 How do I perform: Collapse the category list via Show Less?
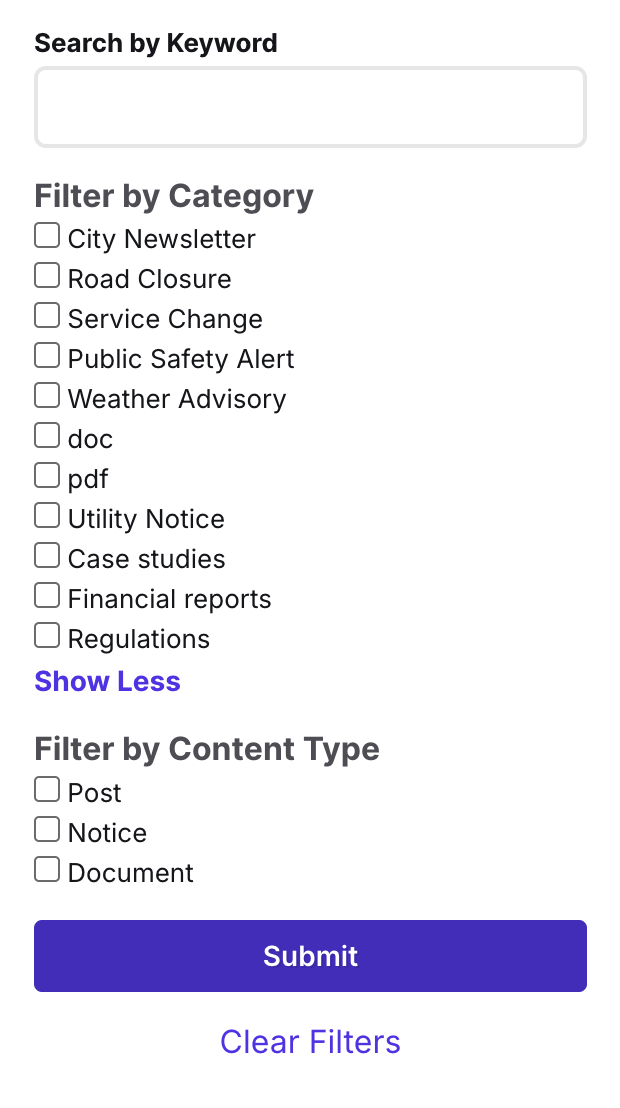pyautogui.click(x=107, y=681)
